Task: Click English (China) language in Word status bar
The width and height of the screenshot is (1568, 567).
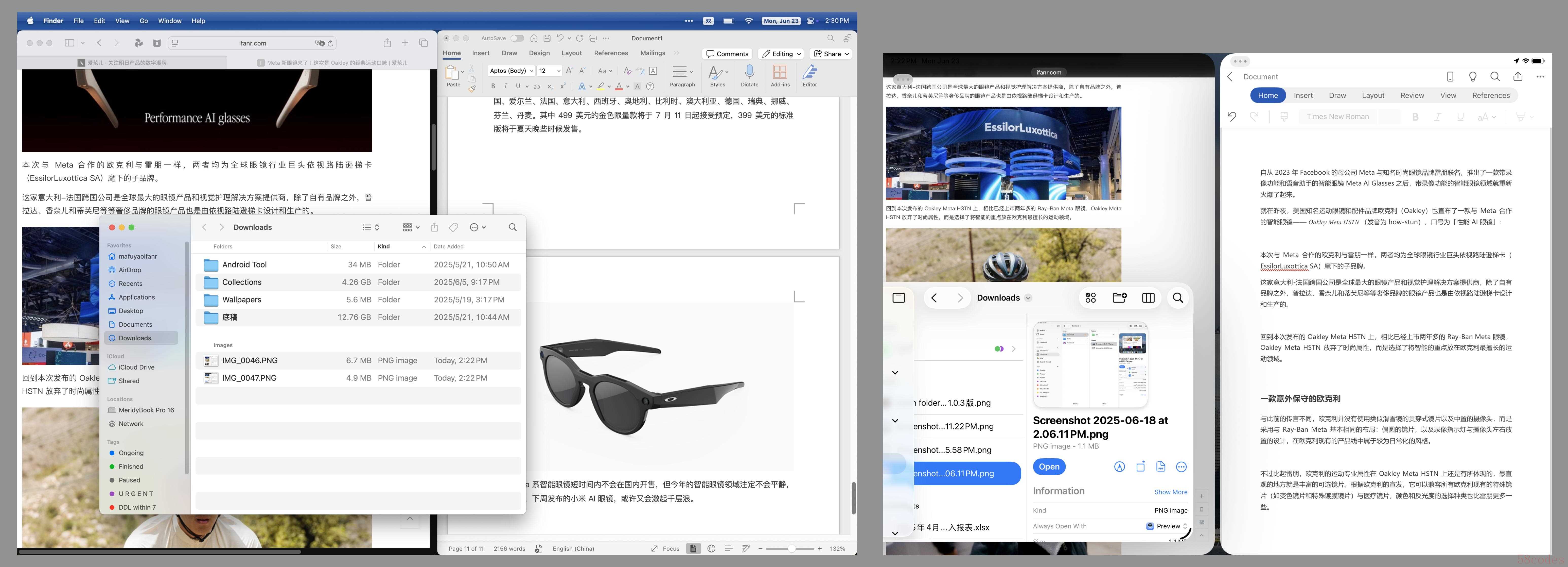Action: 573,549
